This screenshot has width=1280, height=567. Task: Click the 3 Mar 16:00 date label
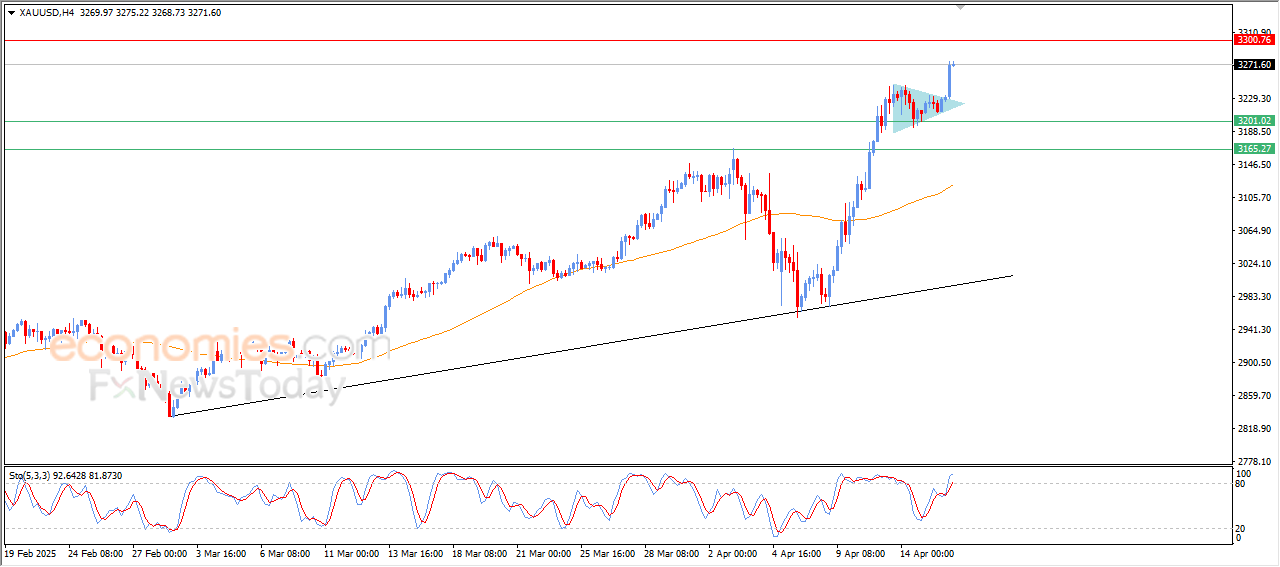click(x=222, y=553)
